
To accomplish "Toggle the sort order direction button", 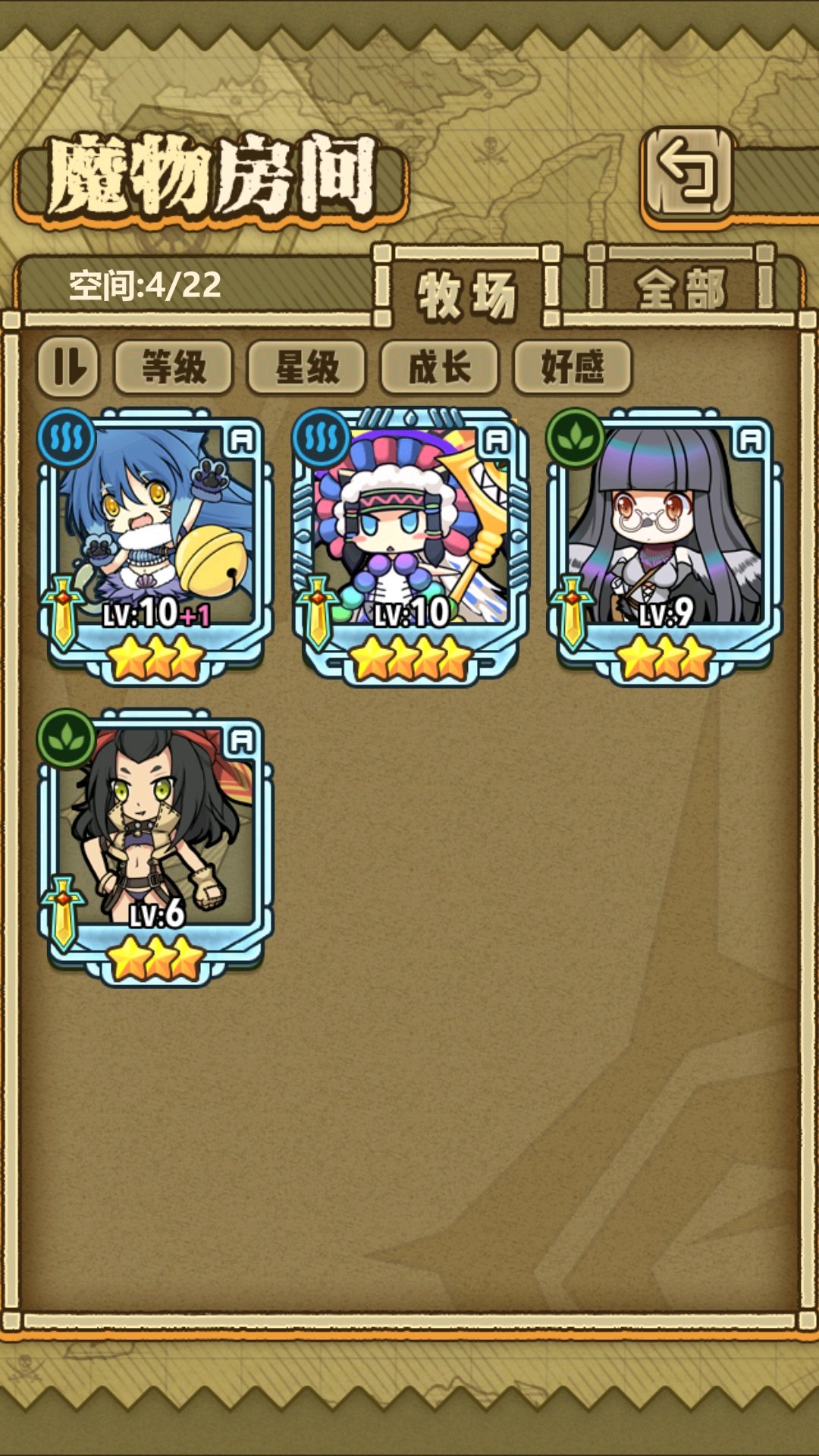I will click(68, 368).
